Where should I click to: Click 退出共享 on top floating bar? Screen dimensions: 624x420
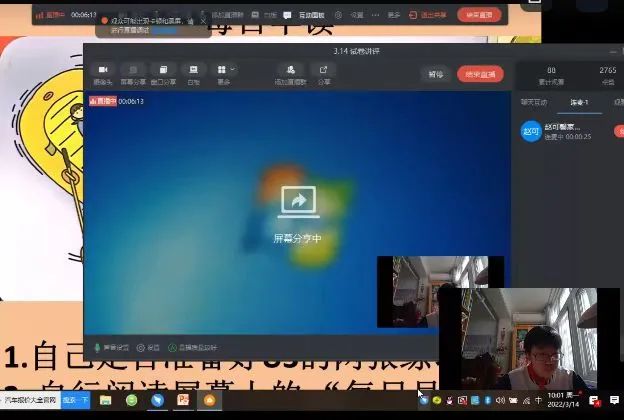click(x=427, y=15)
